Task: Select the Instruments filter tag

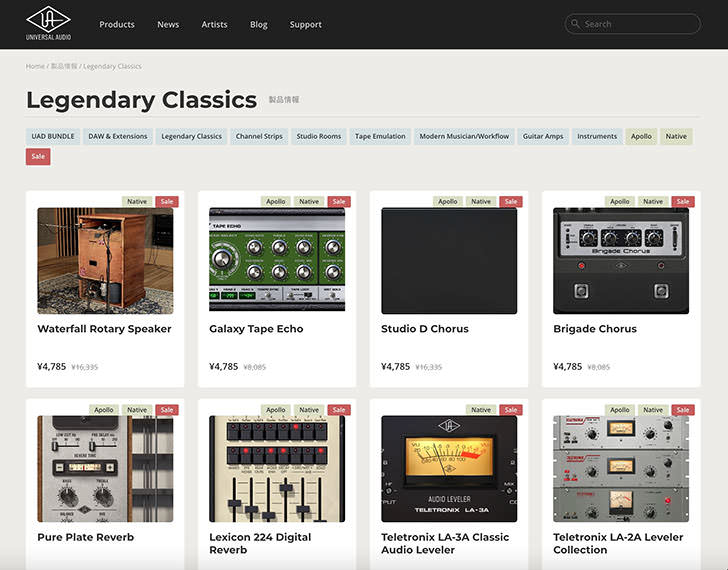Action: coord(597,136)
